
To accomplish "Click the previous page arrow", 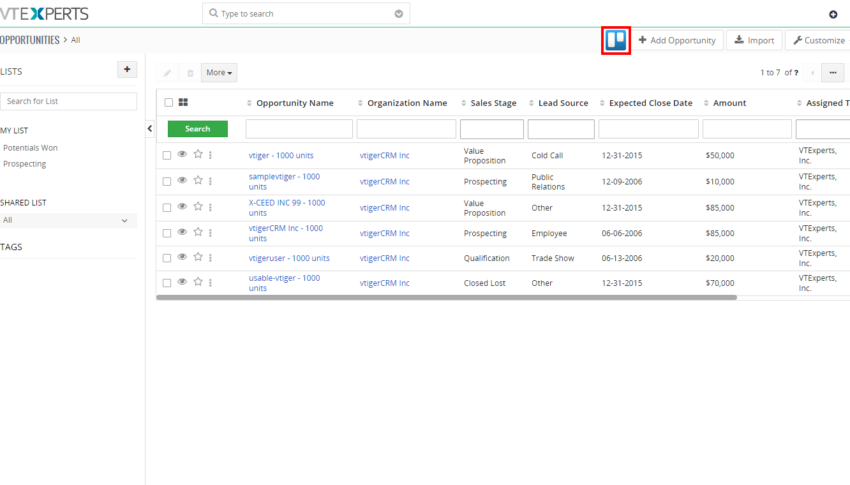I will [812, 73].
